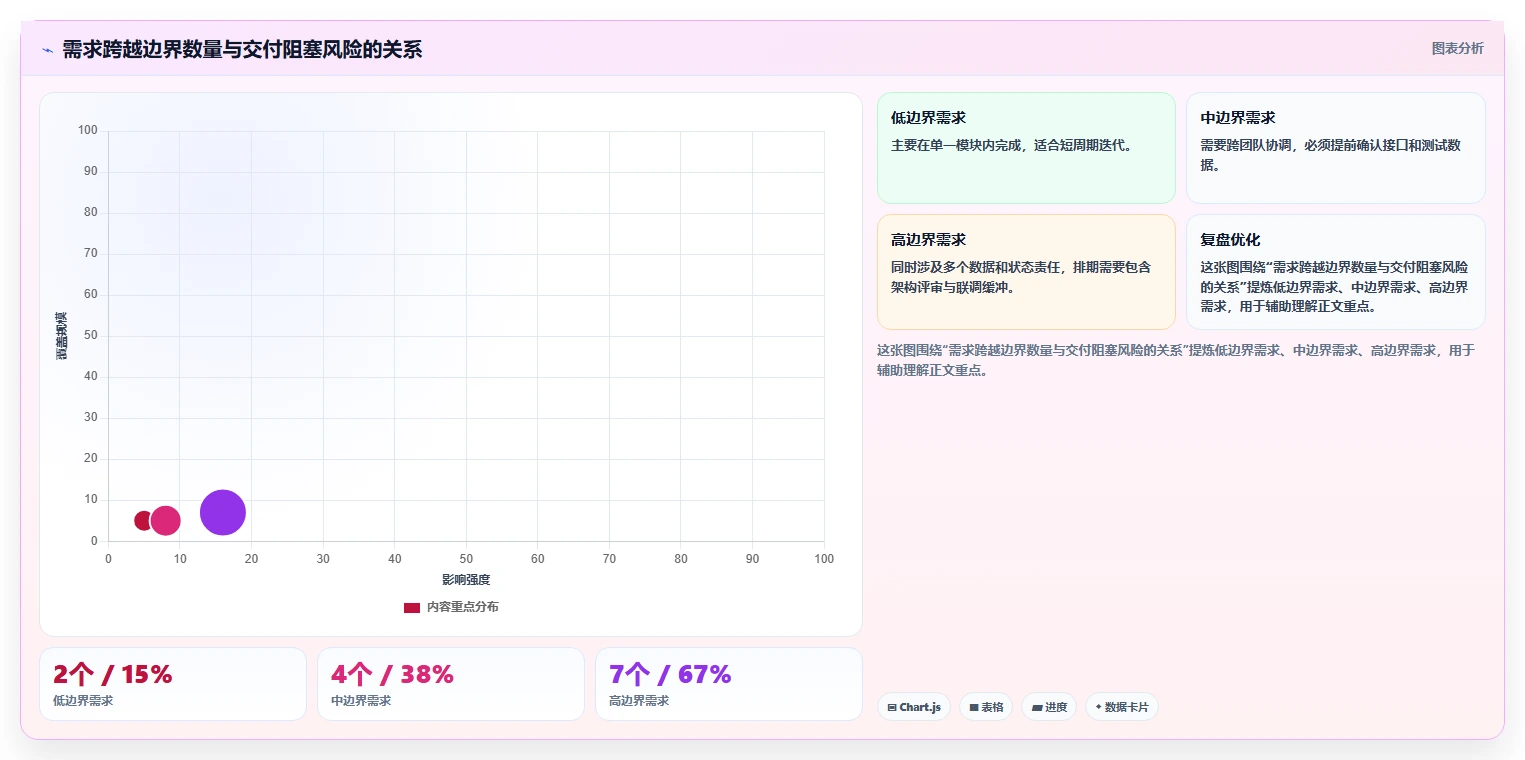Screen dimensions: 1525x760
Task: Click the pink middle bubble in chart
Action: [x=165, y=520]
